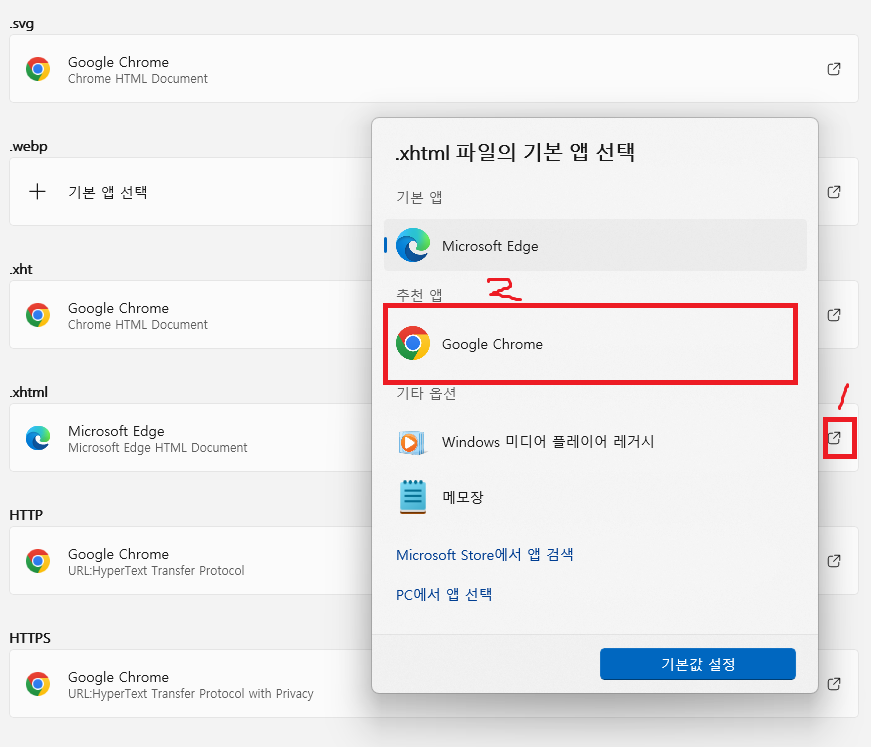Click 기본 앱 선택 text for .webp
Screen dimensions: 871x747
(x=107, y=192)
